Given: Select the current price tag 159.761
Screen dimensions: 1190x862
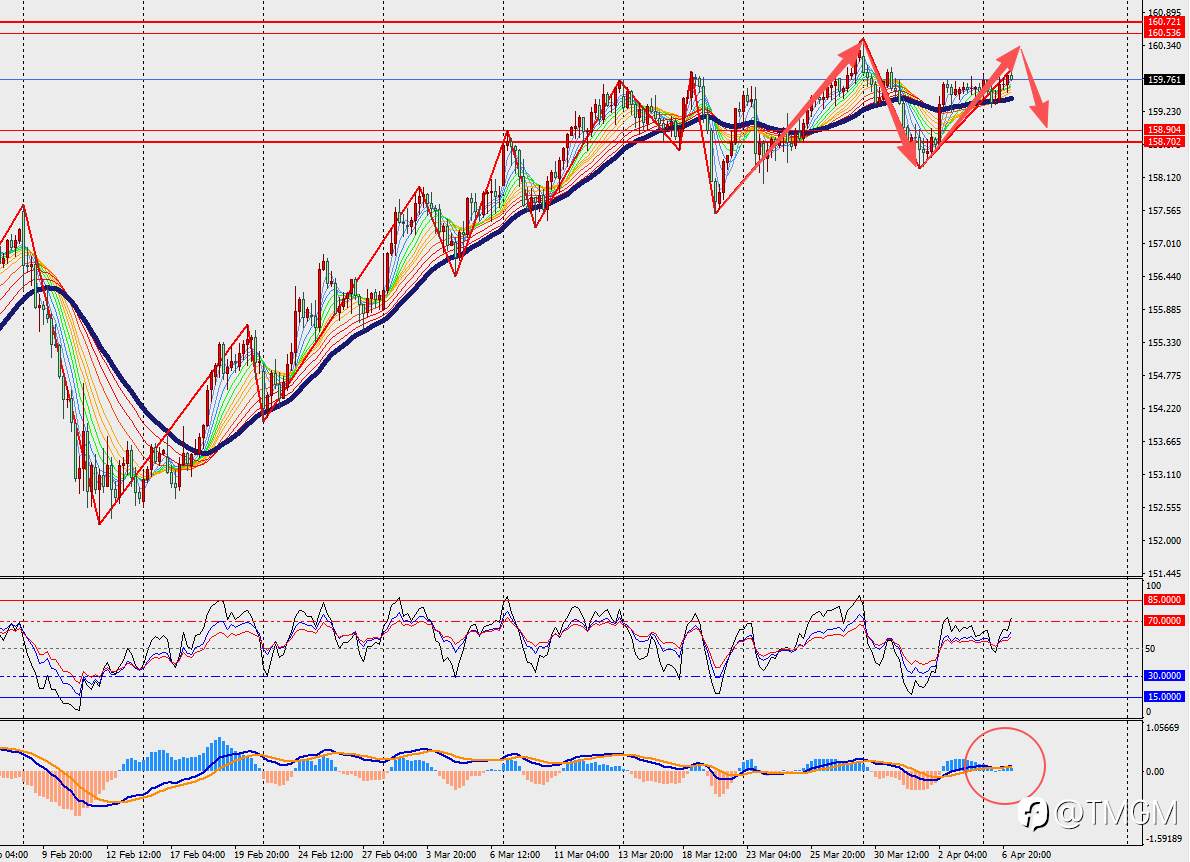Looking at the screenshot, I should tap(1163, 80).
